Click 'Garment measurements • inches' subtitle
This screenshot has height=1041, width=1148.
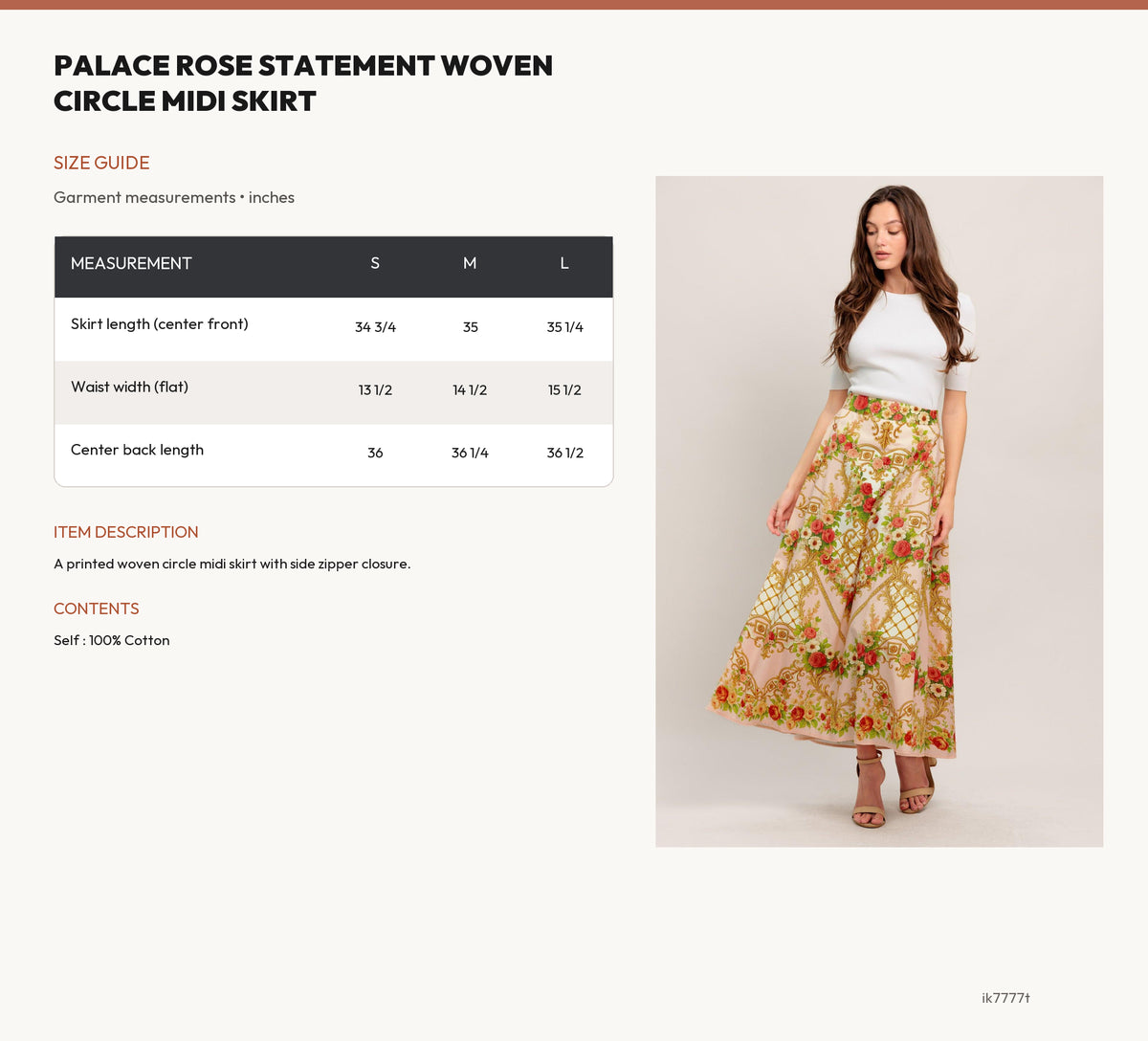[x=174, y=197]
